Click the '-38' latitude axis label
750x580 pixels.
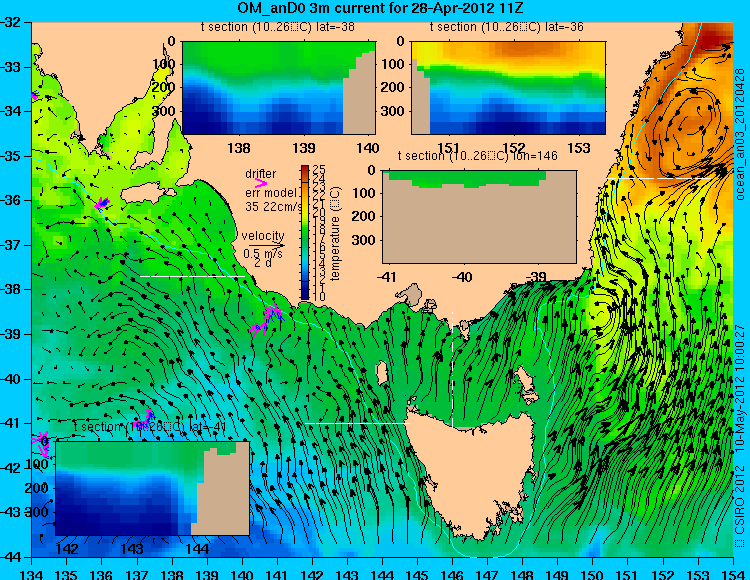pyautogui.click(x=11, y=290)
